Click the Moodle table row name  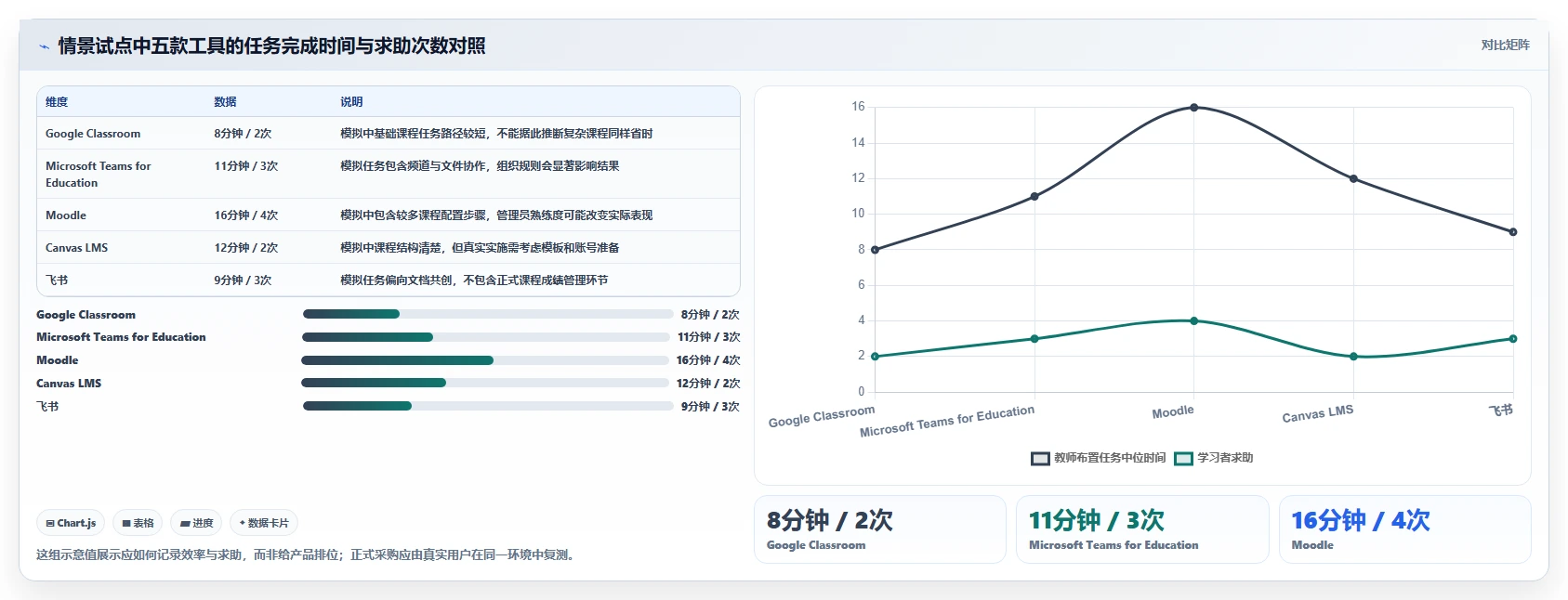pyautogui.click(x=66, y=215)
